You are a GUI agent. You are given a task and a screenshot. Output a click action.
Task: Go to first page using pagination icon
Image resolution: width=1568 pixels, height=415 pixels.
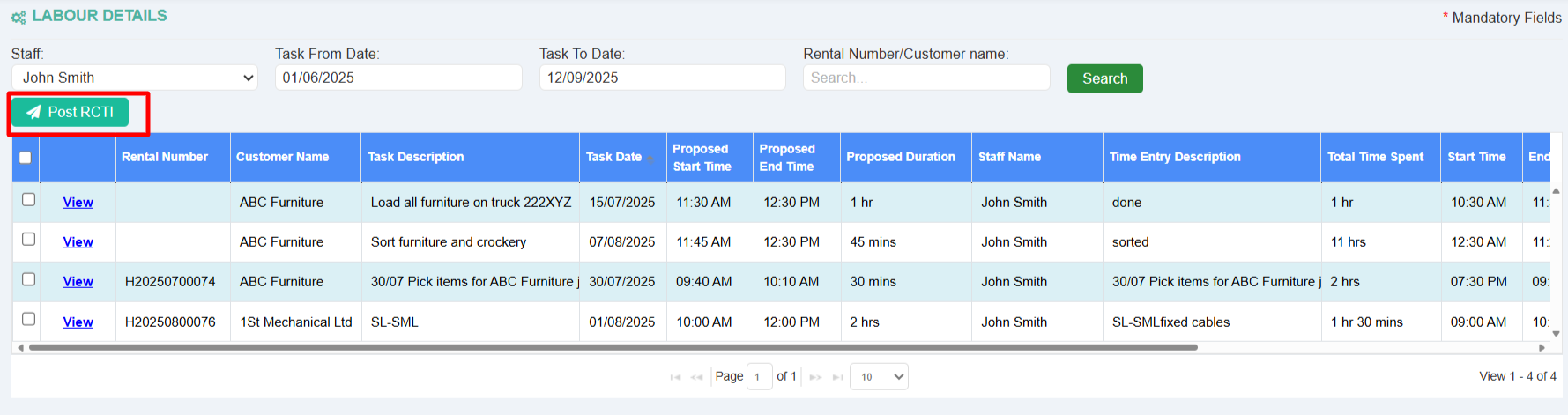675,377
